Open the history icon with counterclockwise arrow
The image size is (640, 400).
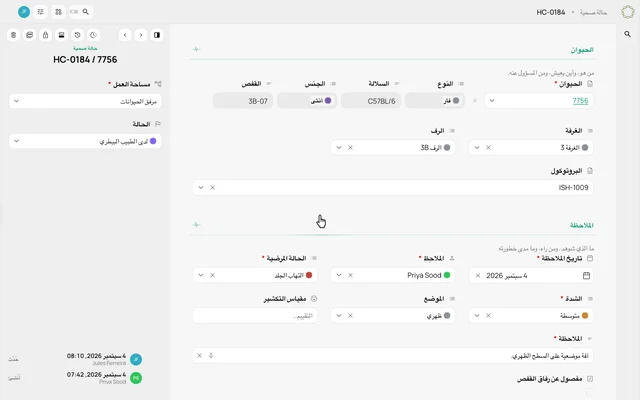78,35
